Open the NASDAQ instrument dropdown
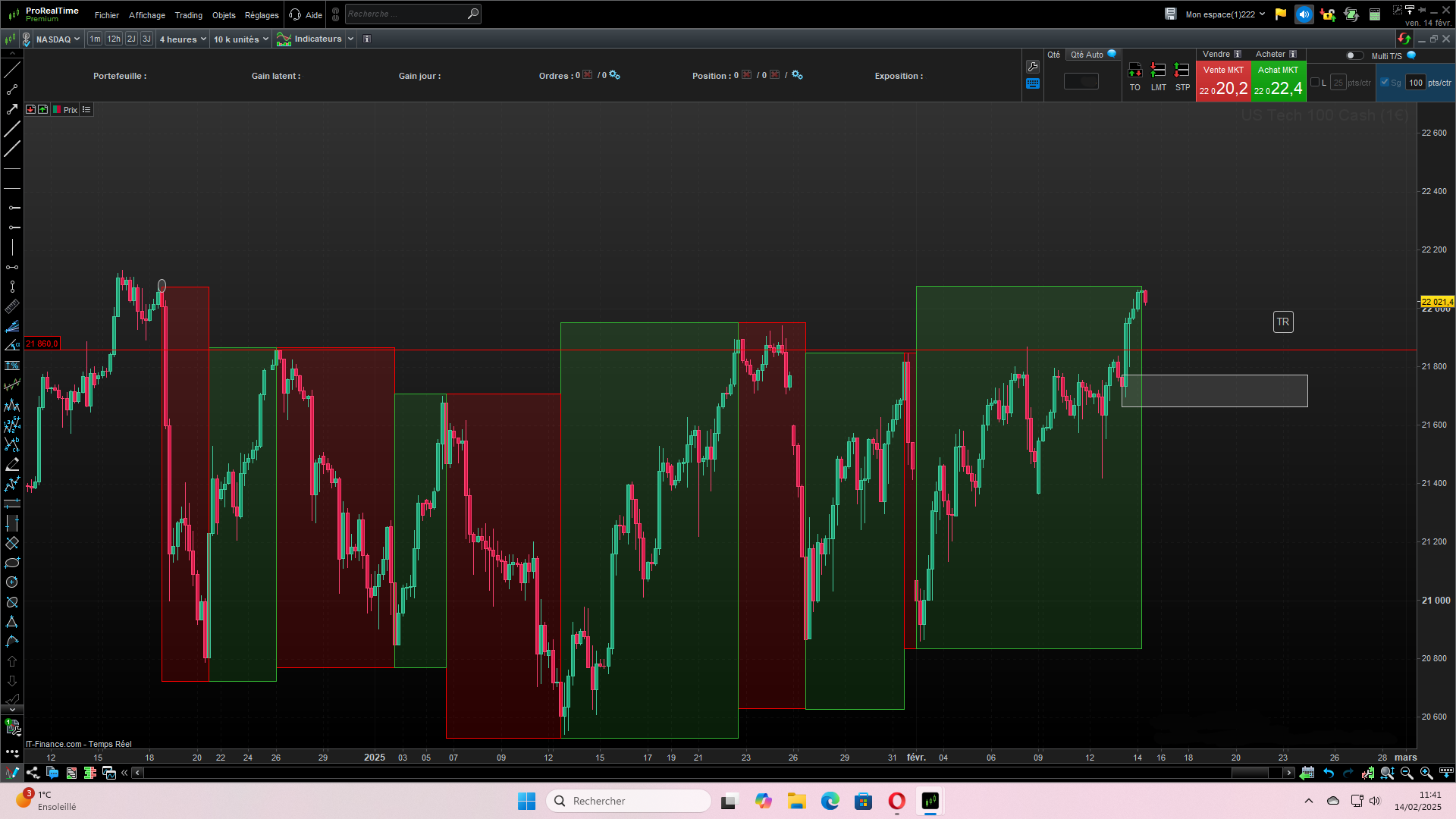The image size is (1456, 819). click(x=58, y=39)
